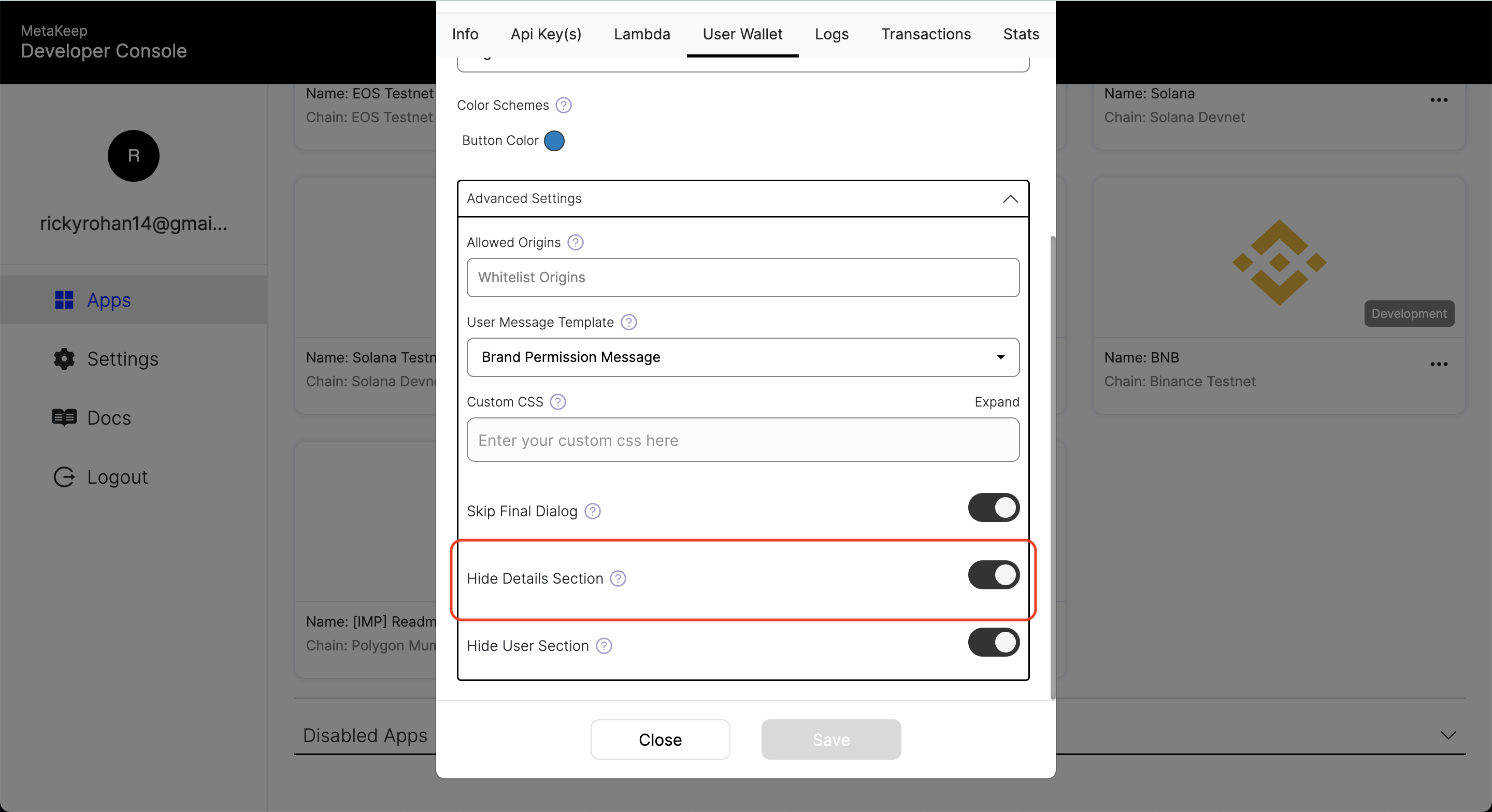Expand the Custom CSS input area
1492x812 pixels.
coord(997,401)
